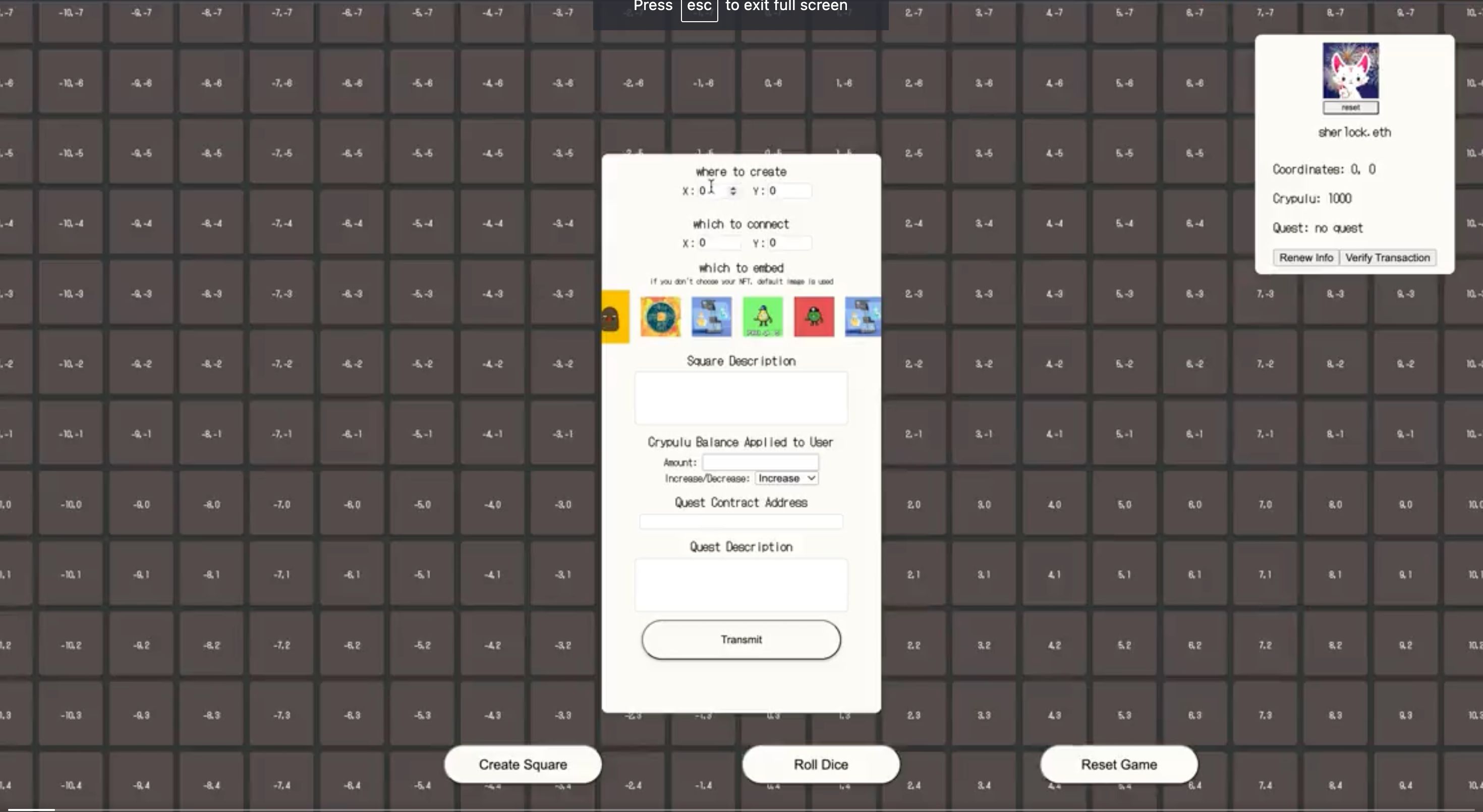Expand the X coordinate stepper field
The width and height of the screenshot is (1483, 812).
point(732,190)
